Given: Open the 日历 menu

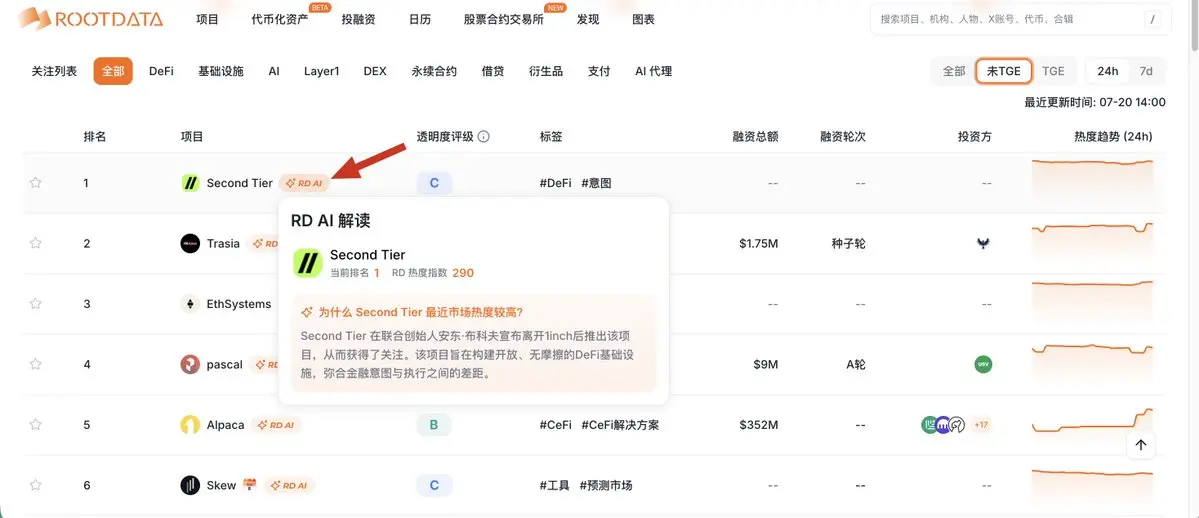Looking at the screenshot, I should 420,19.
